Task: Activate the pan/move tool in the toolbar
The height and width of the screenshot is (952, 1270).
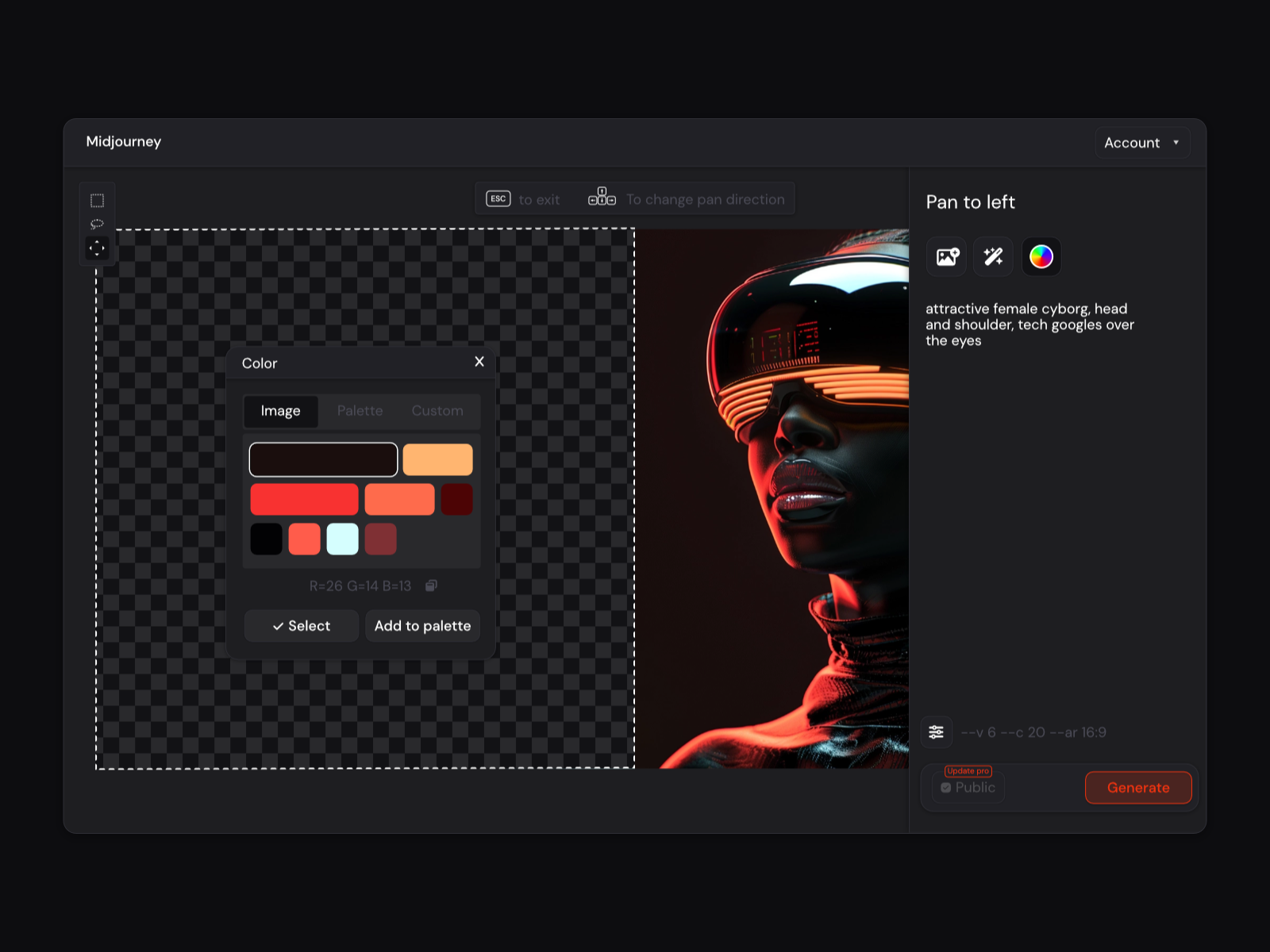Action: click(98, 248)
